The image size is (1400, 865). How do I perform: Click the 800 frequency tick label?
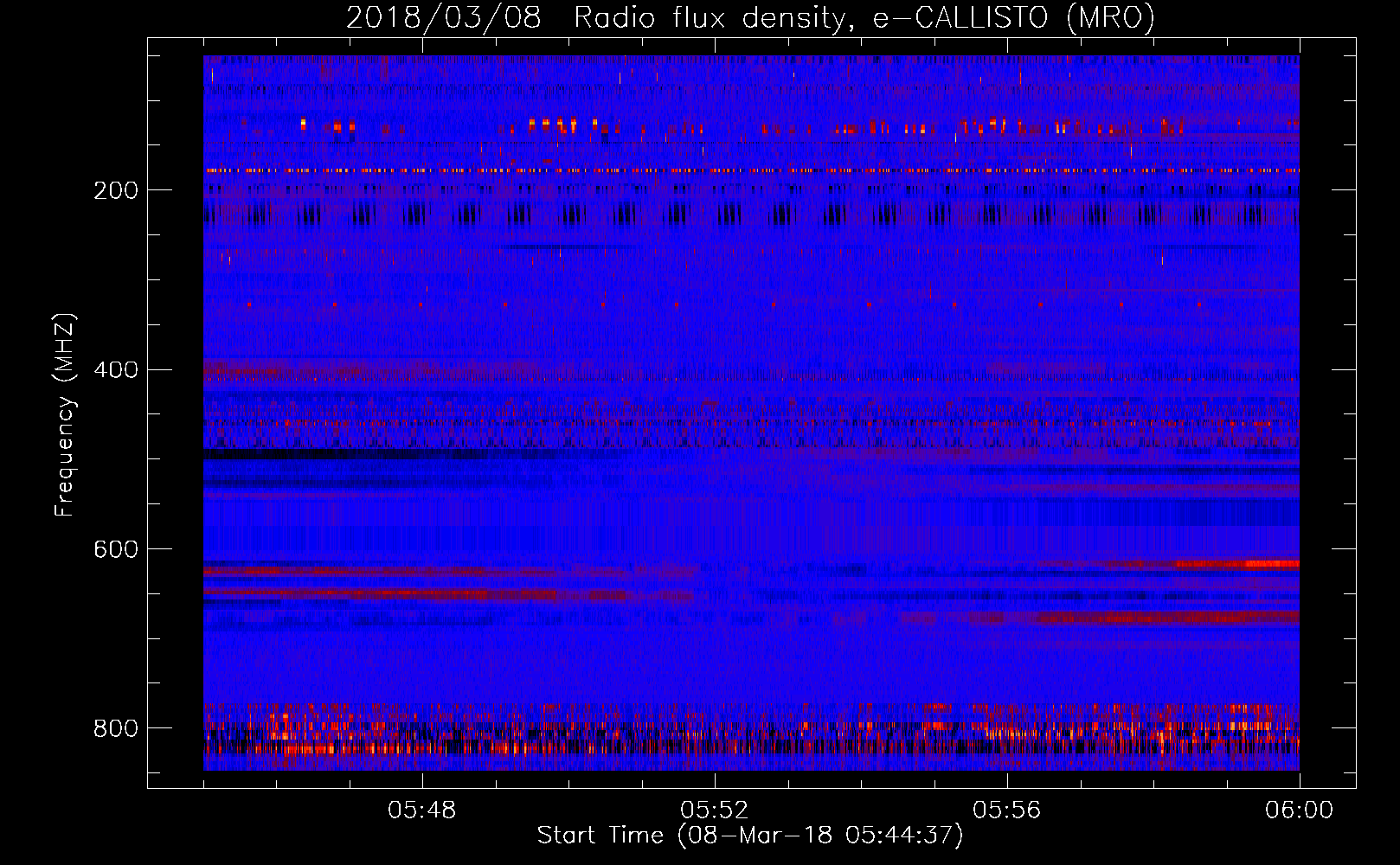pyautogui.click(x=116, y=728)
